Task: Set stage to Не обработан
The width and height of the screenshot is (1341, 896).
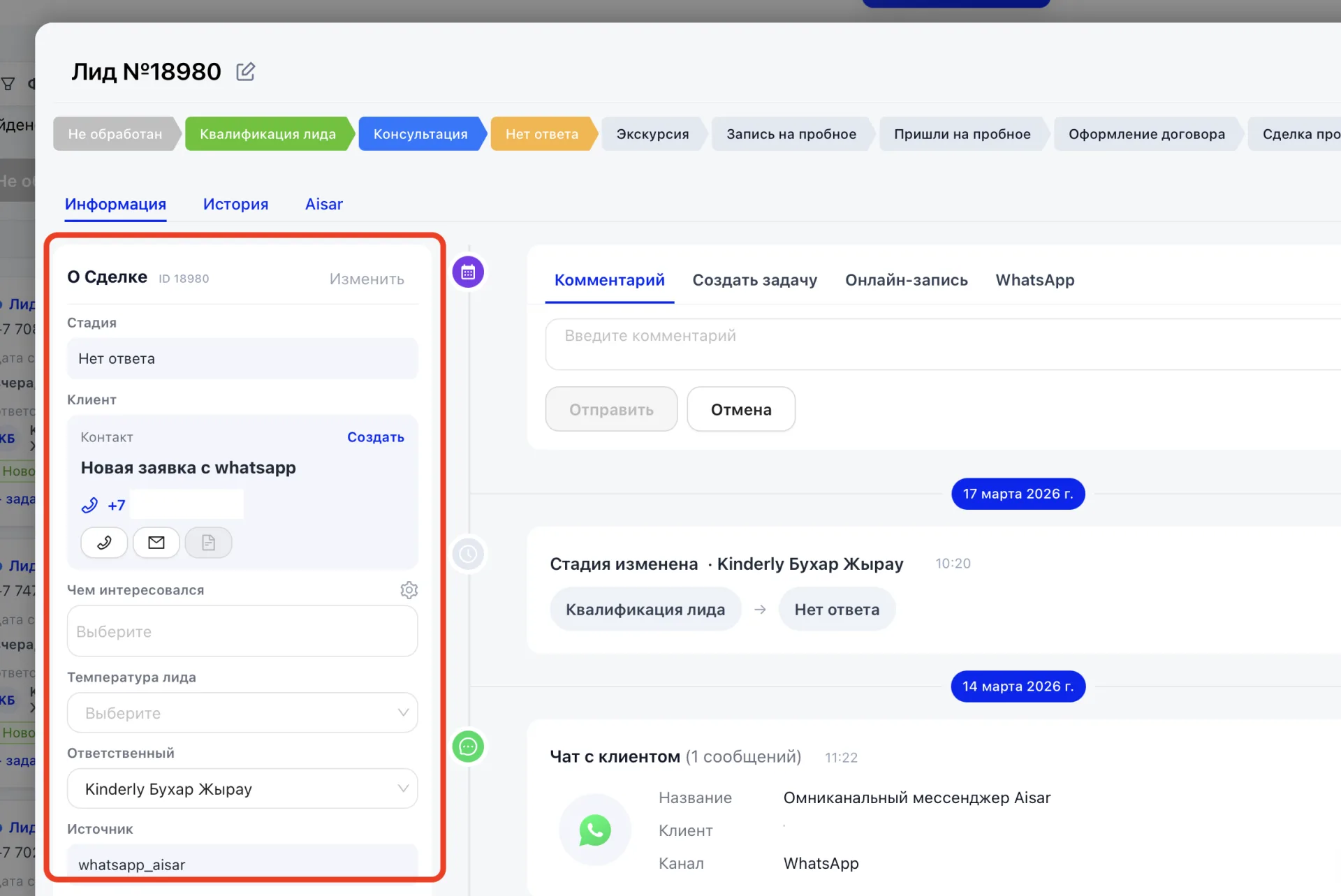Action: coord(115,134)
